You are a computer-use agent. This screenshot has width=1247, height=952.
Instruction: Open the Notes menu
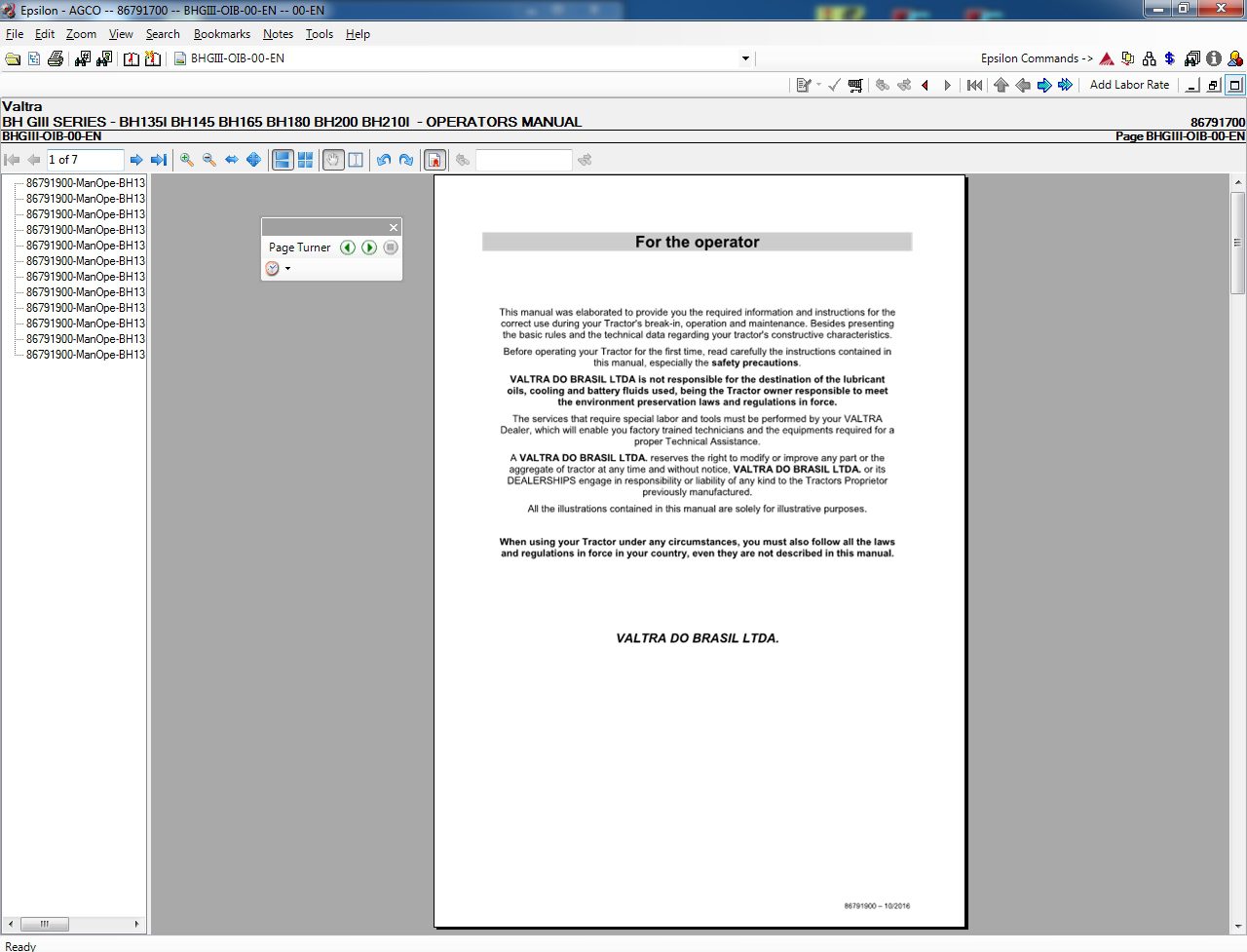(x=278, y=34)
